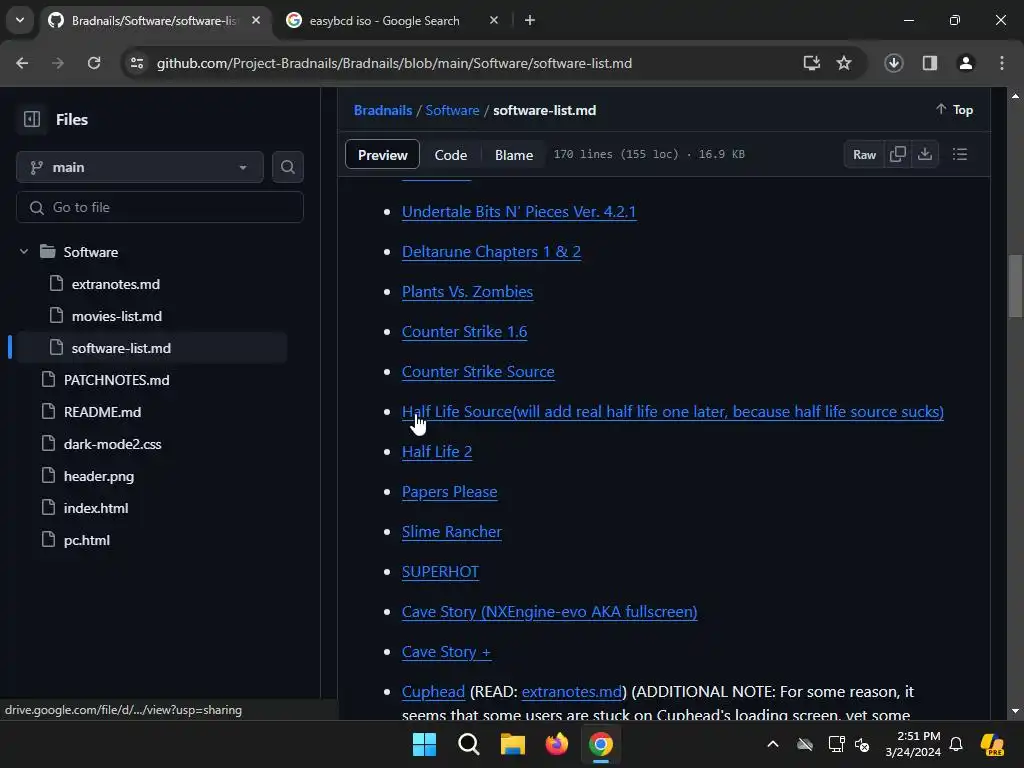Switch to the easybcd iso Google Search tab
This screenshot has width=1024, height=768.
coord(385,21)
